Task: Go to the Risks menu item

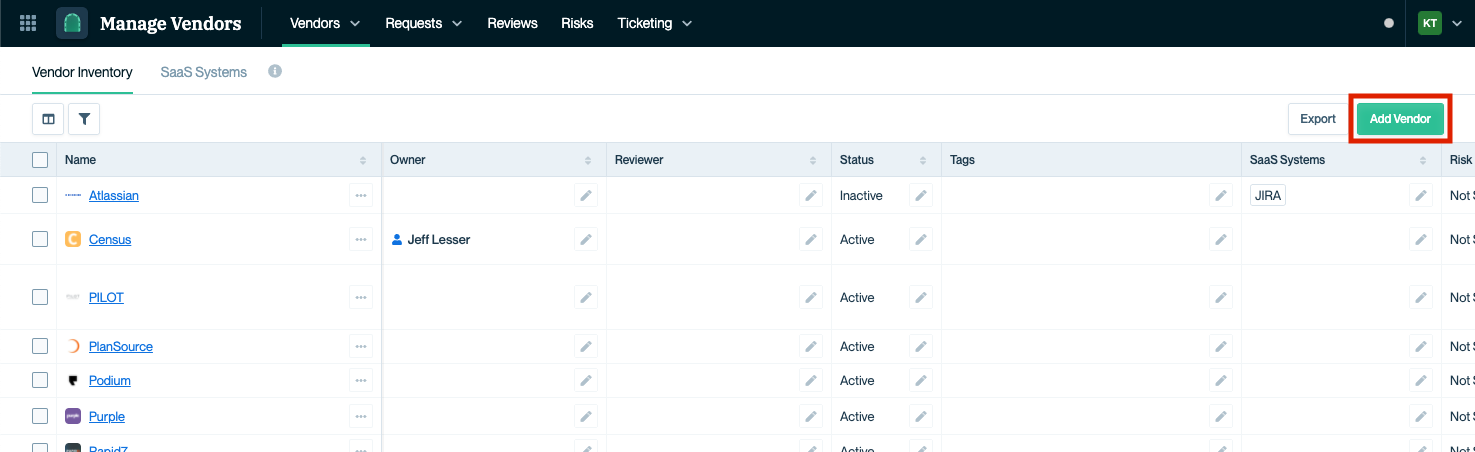Action: (x=577, y=23)
